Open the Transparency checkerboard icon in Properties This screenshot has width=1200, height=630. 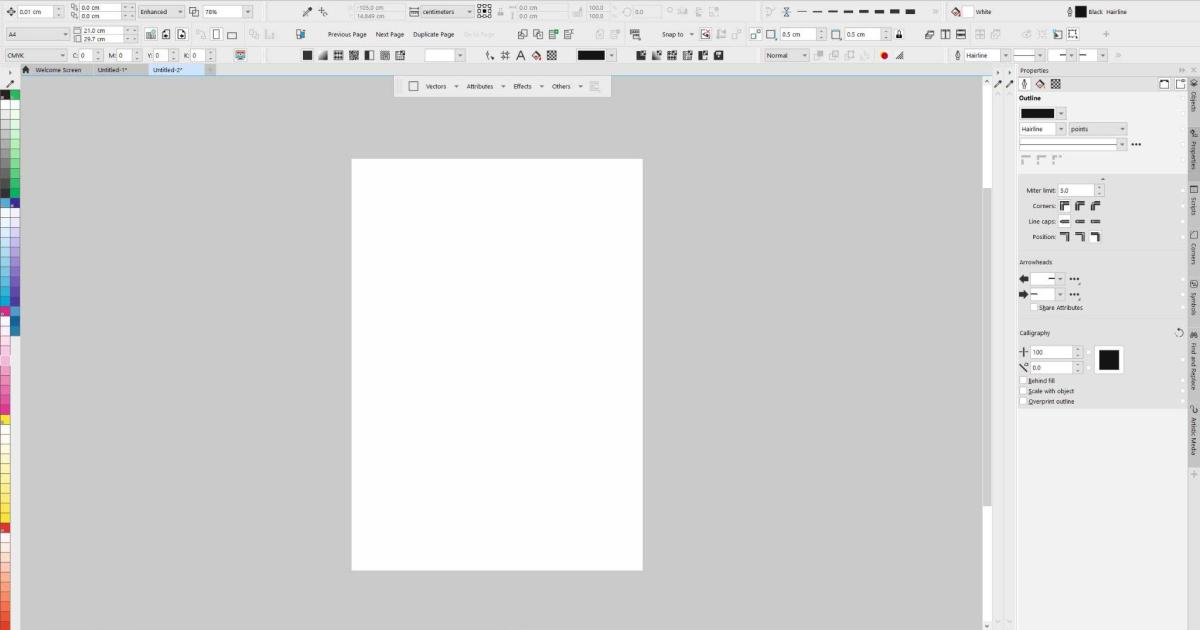pos(1055,84)
